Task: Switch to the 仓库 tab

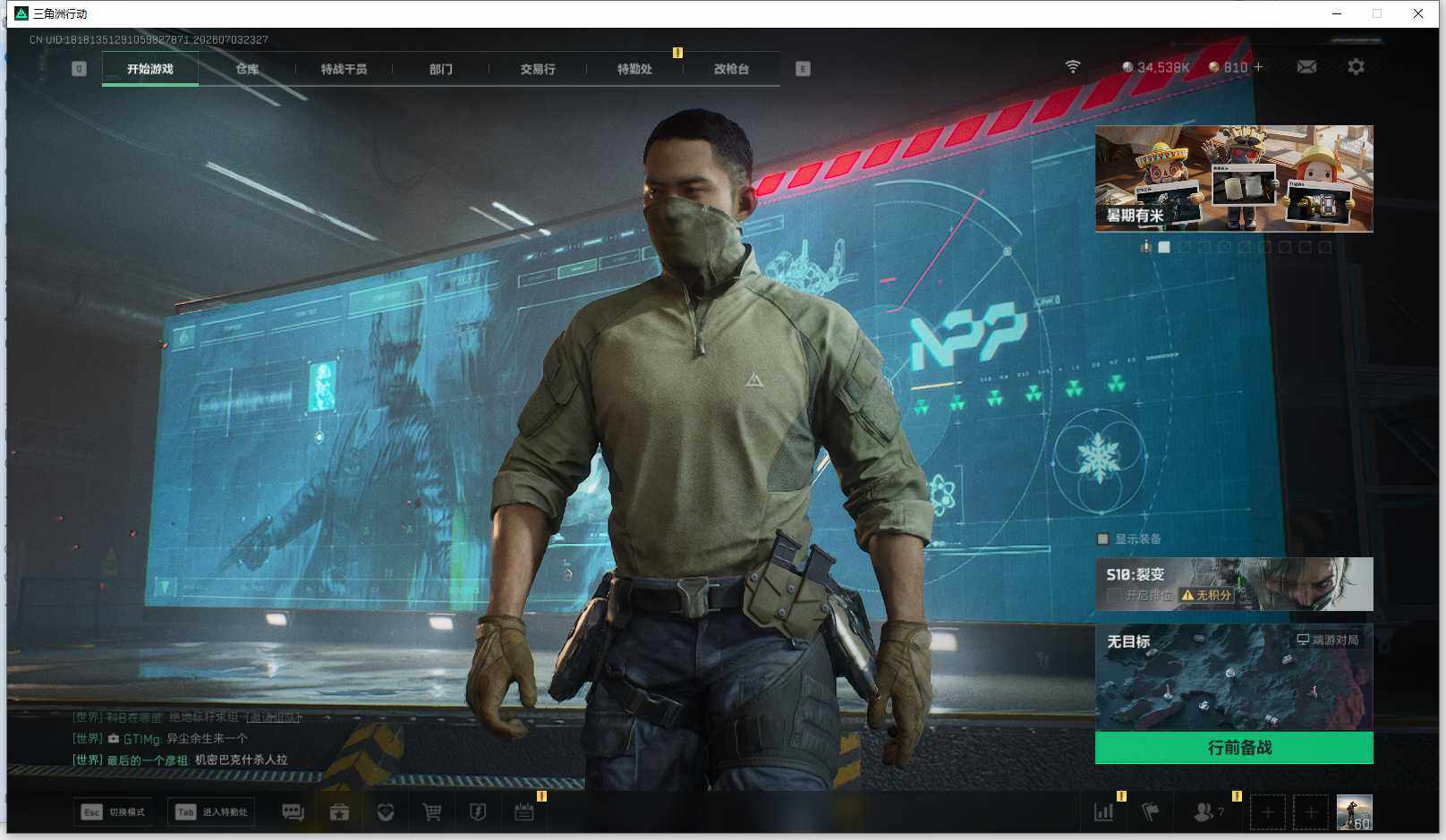Action: tap(247, 69)
